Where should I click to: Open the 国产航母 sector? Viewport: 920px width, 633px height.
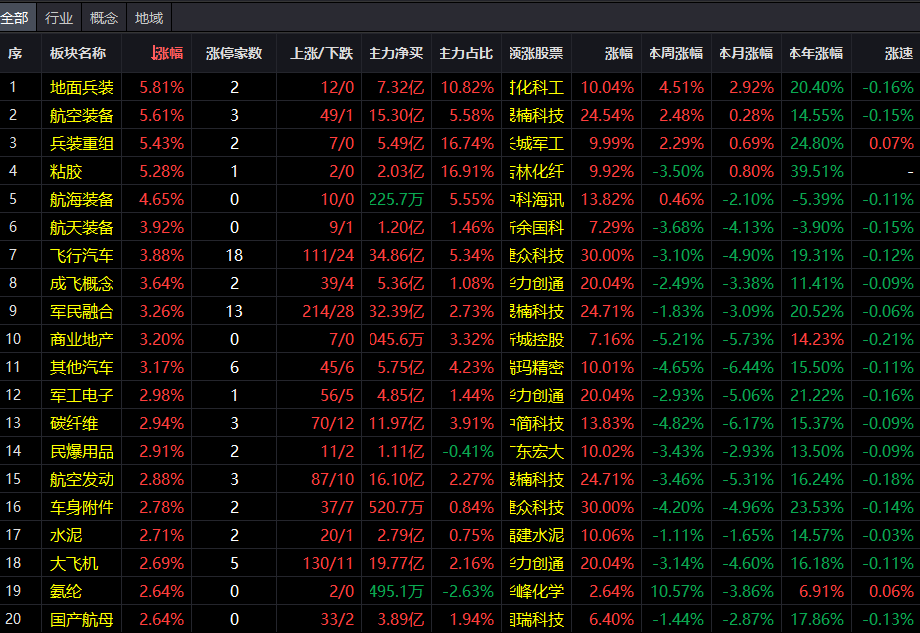coord(82,620)
